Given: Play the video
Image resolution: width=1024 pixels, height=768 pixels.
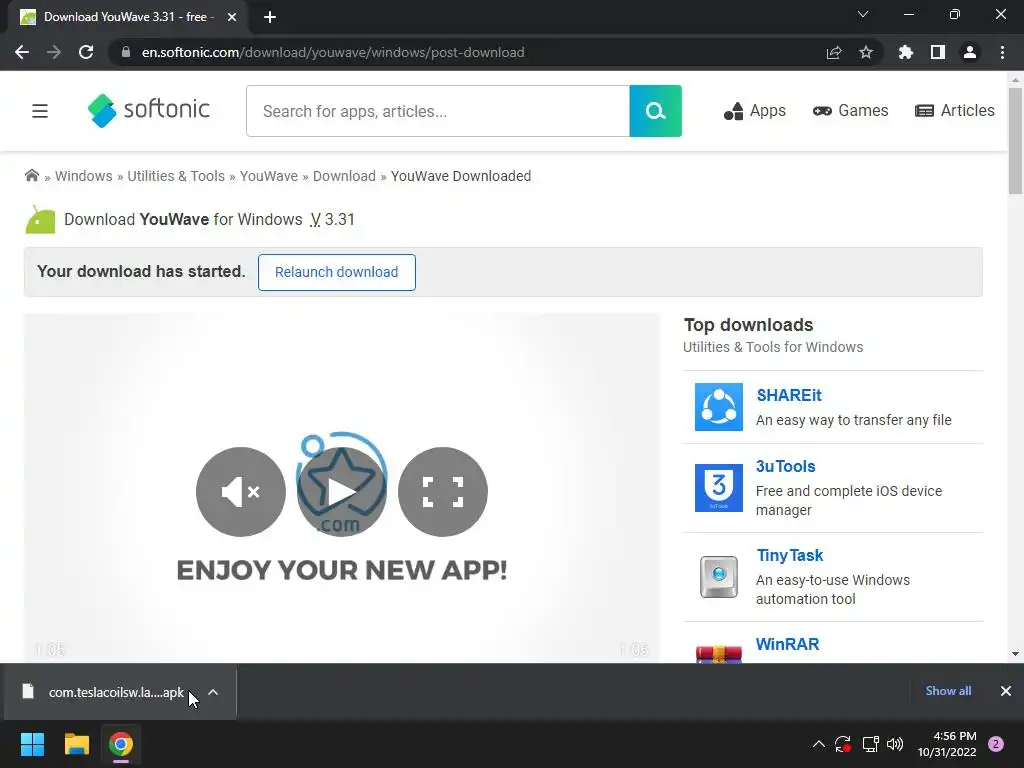Looking at the screenshot, I should (342, 492).
